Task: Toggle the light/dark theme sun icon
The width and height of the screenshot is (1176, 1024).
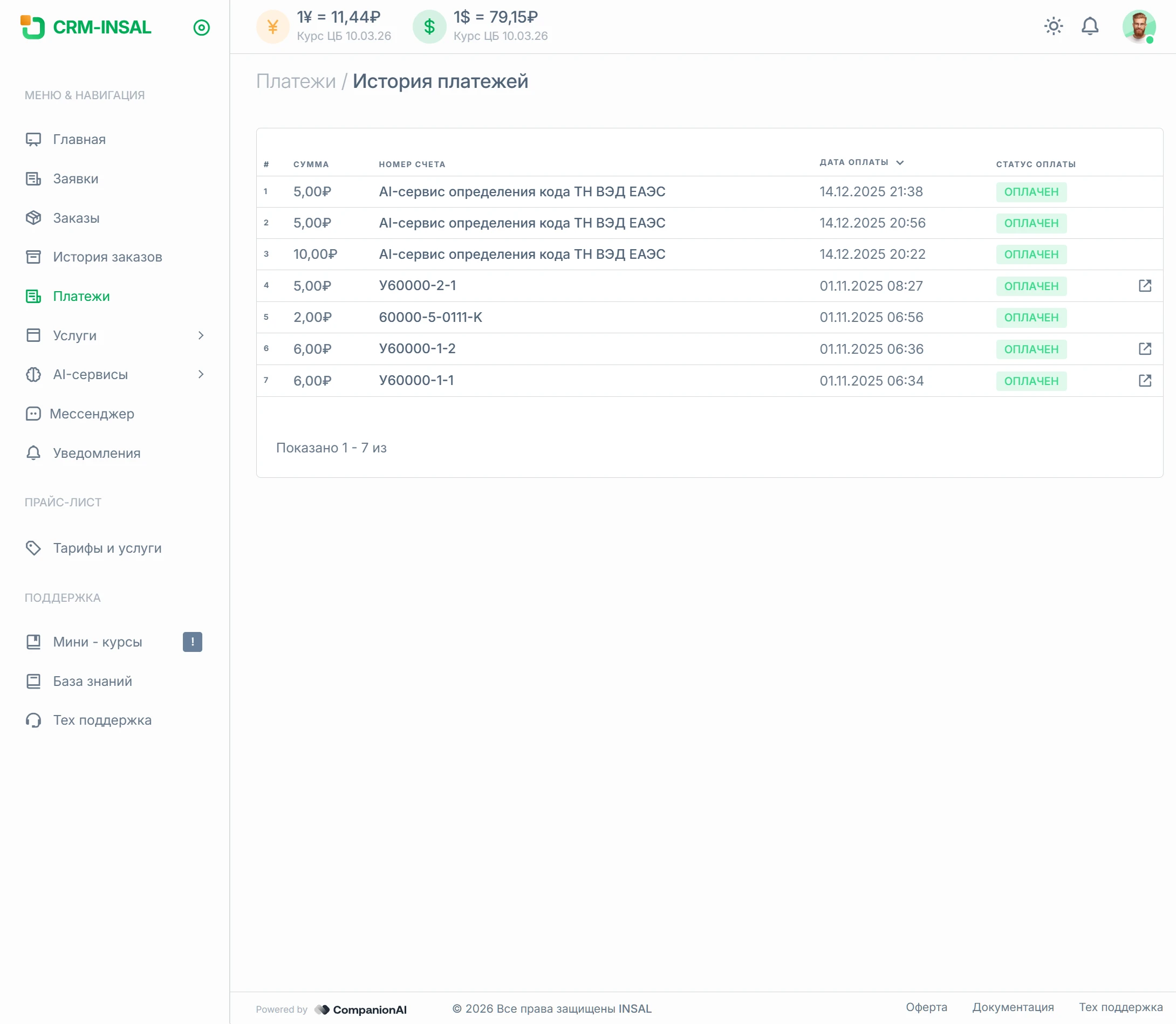Action: click(x=1053, y=26)
